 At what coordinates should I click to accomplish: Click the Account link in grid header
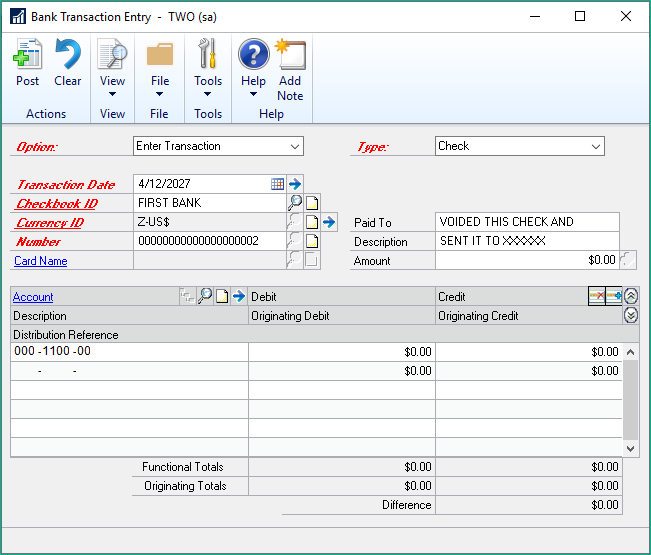click(33, 297)
